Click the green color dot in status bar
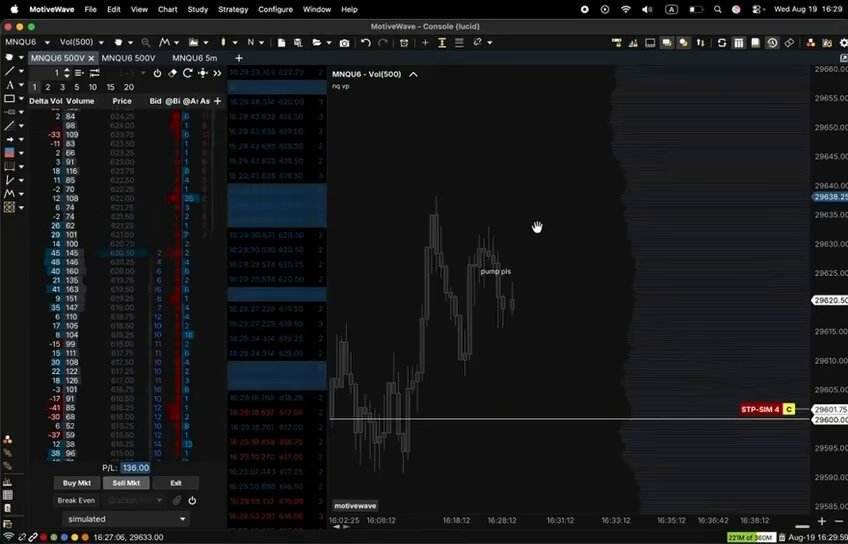Image resolution: width=848 pixels, height=544 pixels. [54, 538]
